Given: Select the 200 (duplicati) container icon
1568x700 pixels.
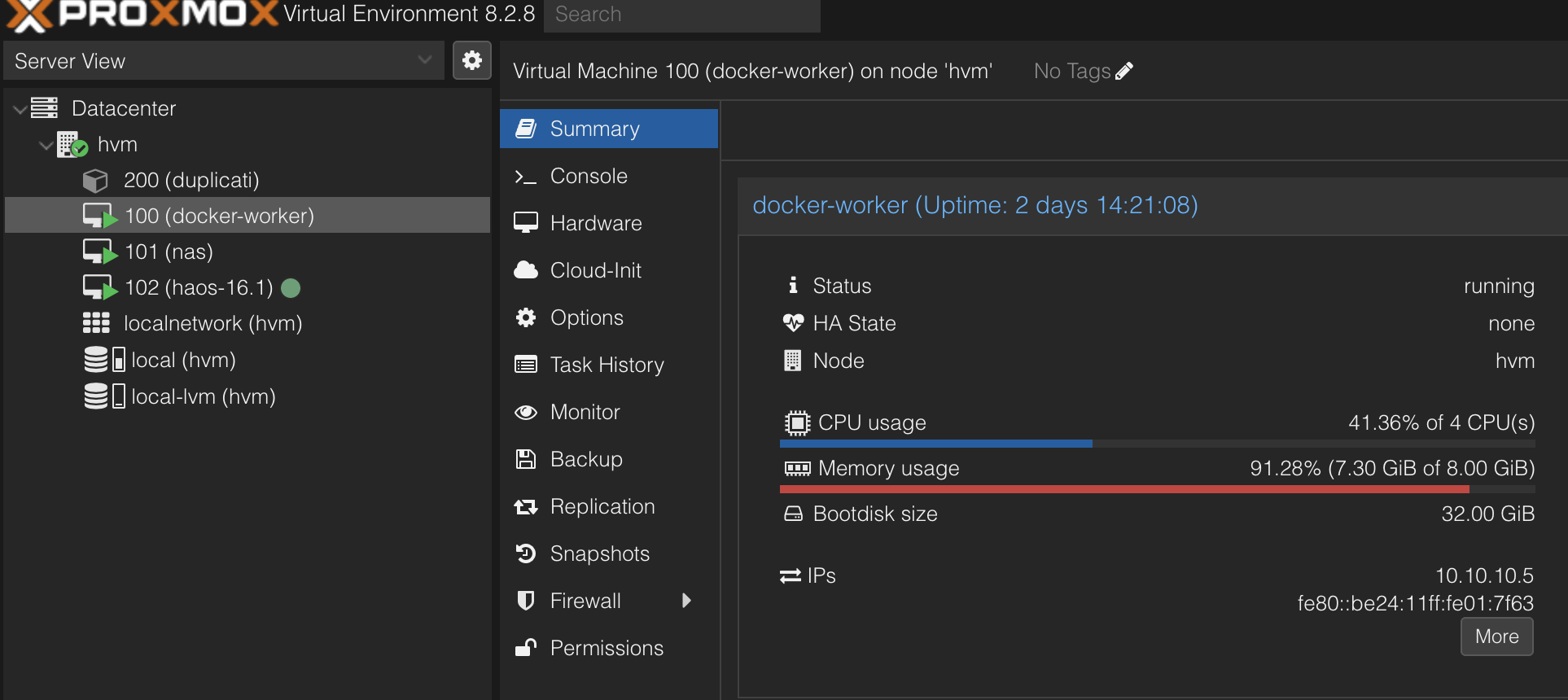Looking at the screenshot, I should tap(95, 180).
